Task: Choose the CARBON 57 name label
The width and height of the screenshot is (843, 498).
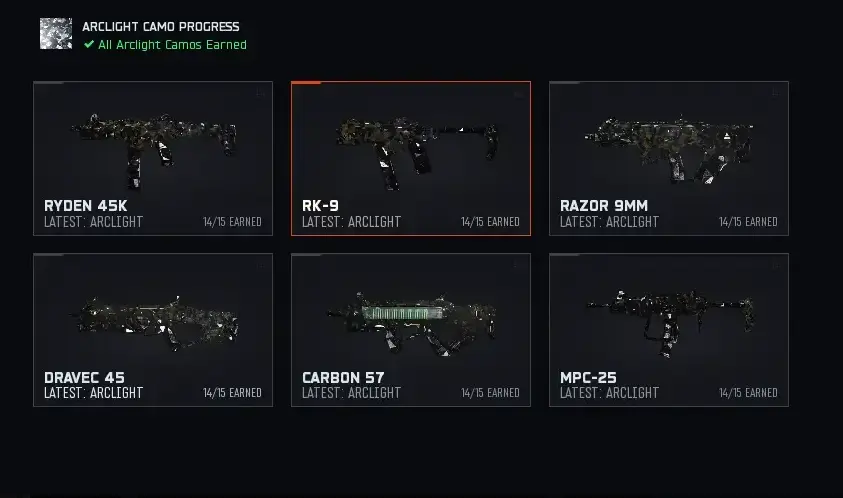Action: [343, 378]
